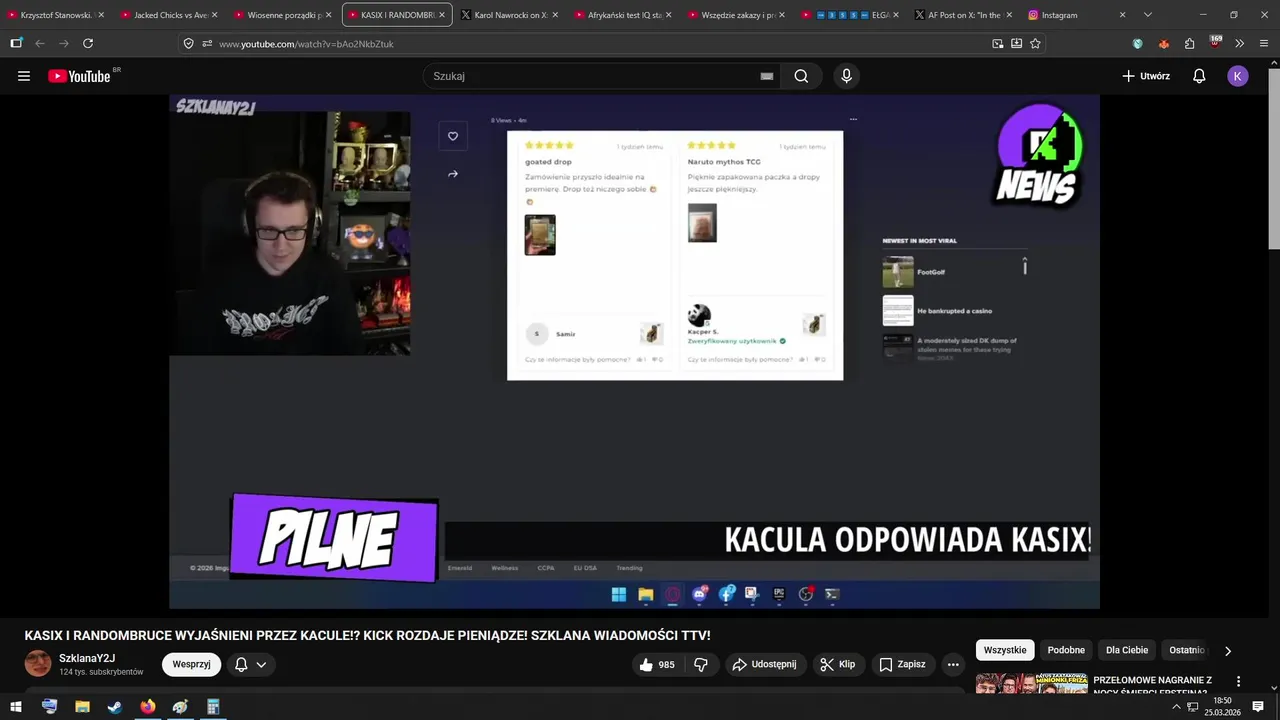Open the PRZEŁOMOWE NAGRANIE recommended video thumbnail
The width and height of the screenshot is (1280, 720).
tap(1030, 685)
